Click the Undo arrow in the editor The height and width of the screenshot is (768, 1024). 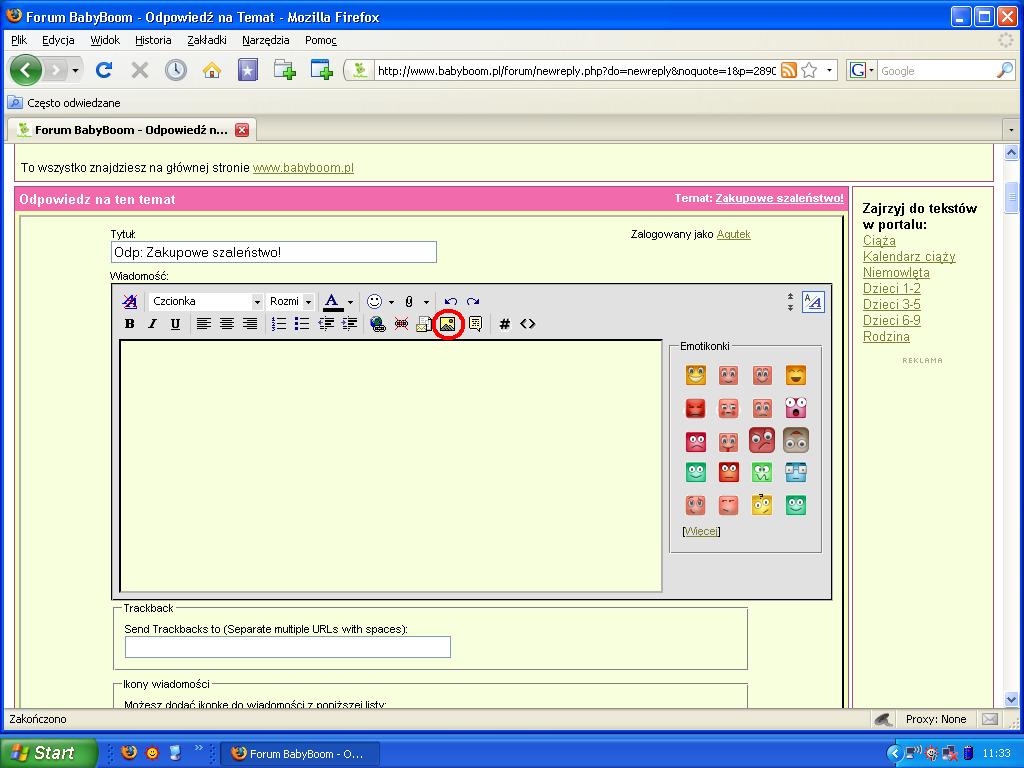click(451, 301)
